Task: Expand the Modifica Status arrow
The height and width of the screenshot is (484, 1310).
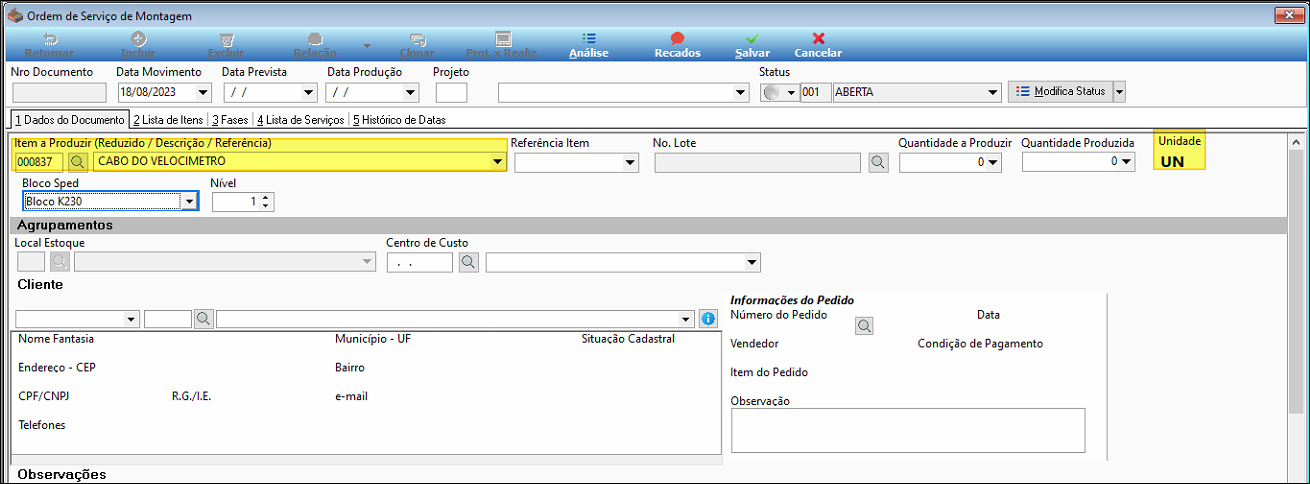Action: (1119, 91)
